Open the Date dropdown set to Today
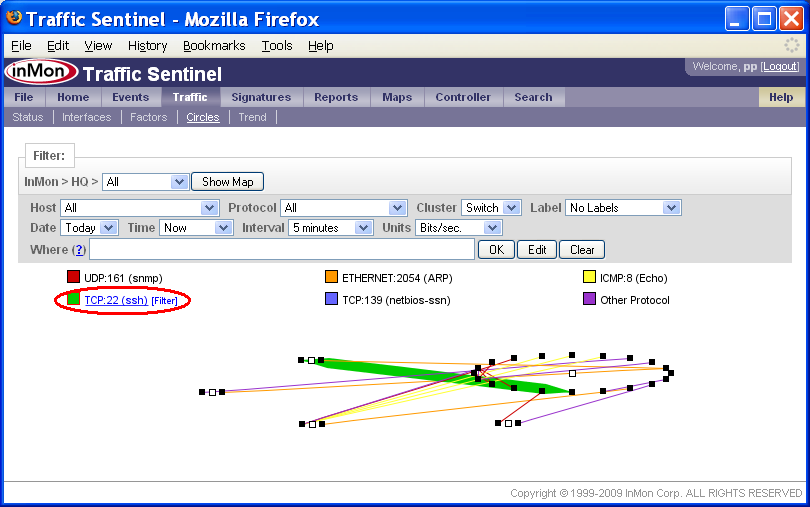Screen dimensions: 810x507 (x=89, y=228)
